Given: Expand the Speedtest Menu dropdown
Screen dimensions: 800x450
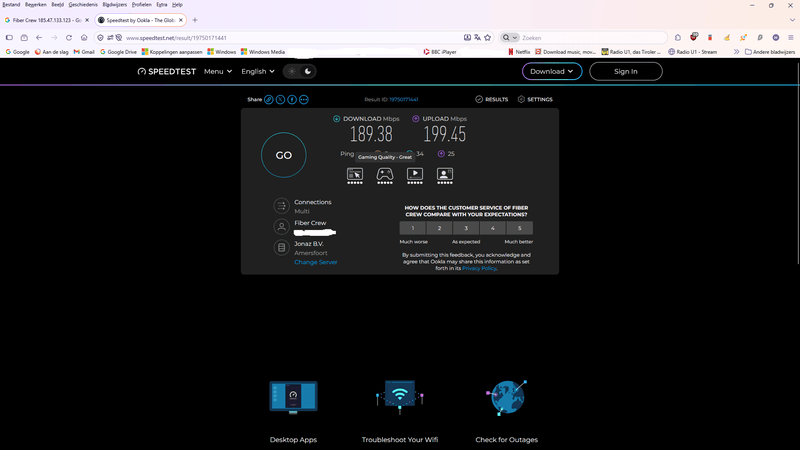Looking at the screenshot, I should 218,71.
